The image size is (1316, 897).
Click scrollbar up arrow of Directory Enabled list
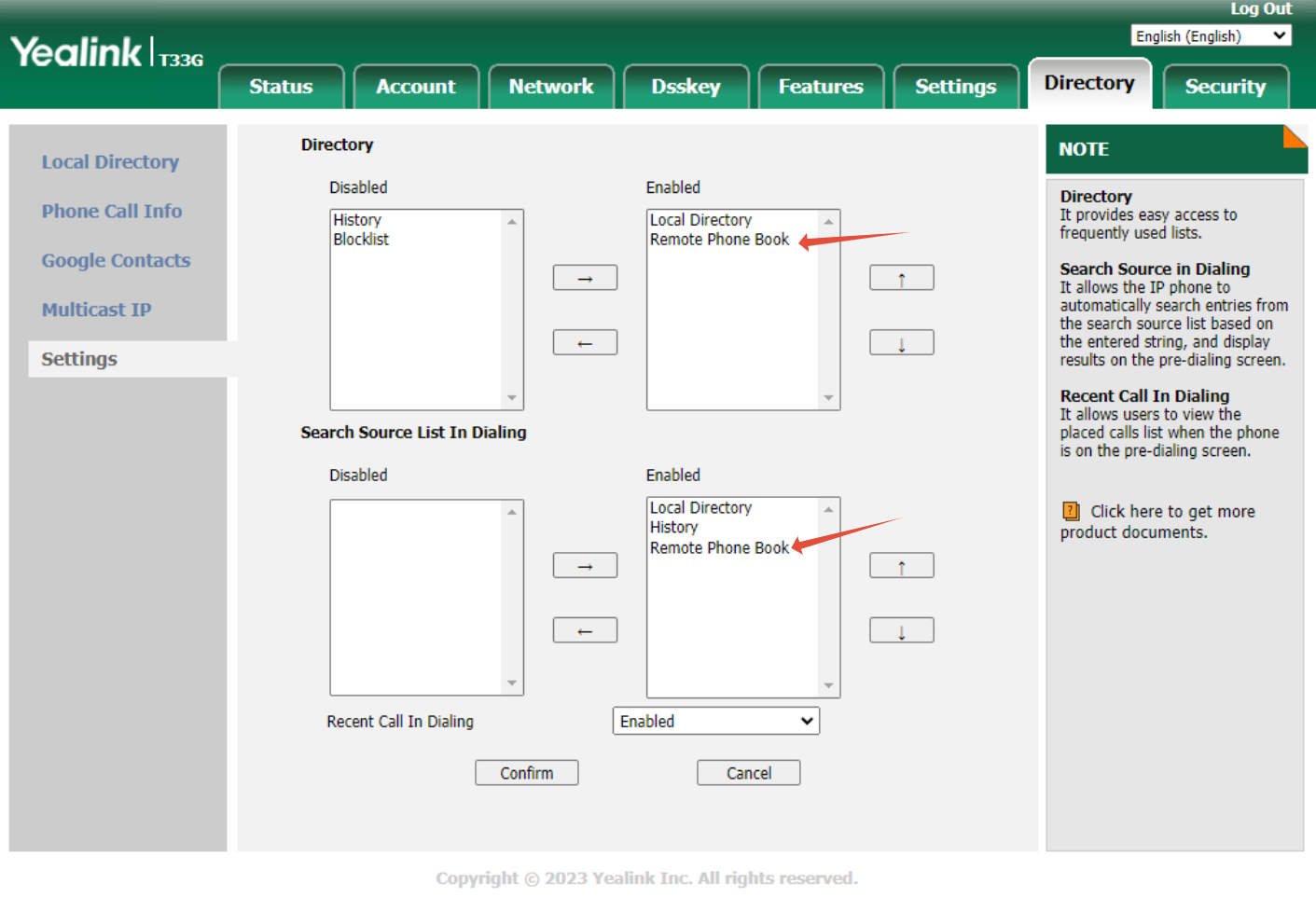[x=828, y=222]
